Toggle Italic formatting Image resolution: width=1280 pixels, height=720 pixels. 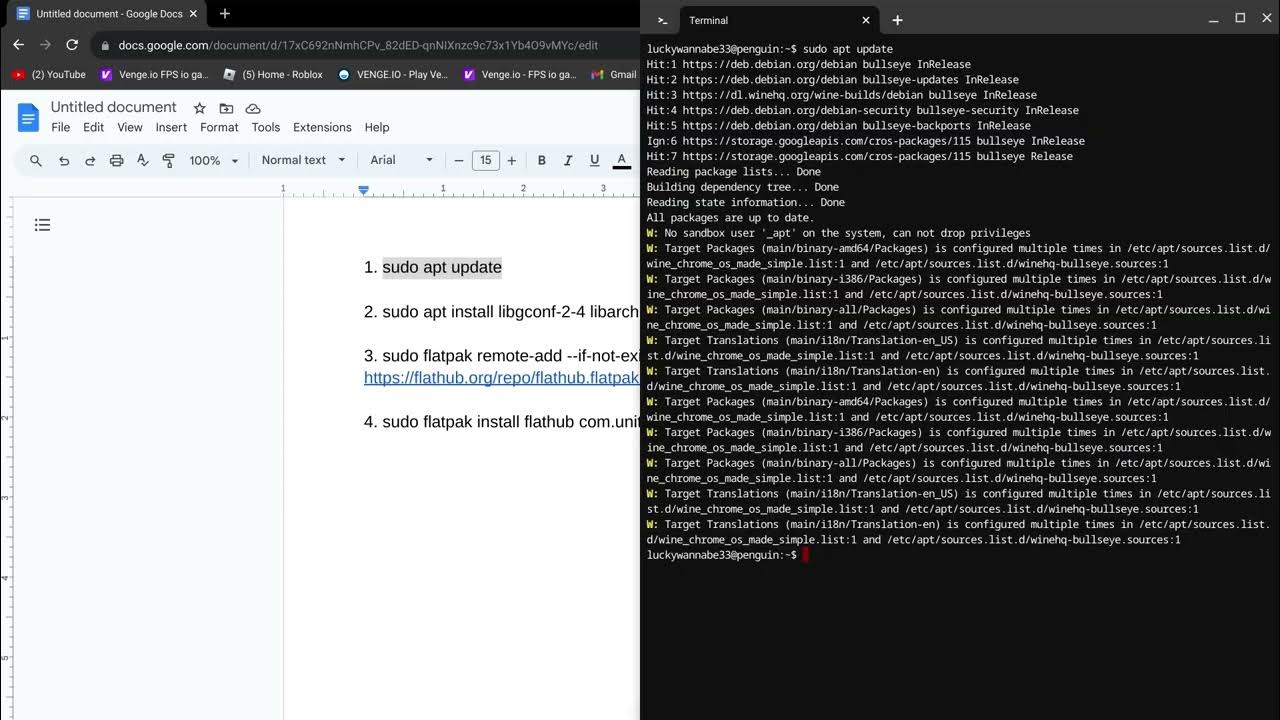[x=568, y=160]
